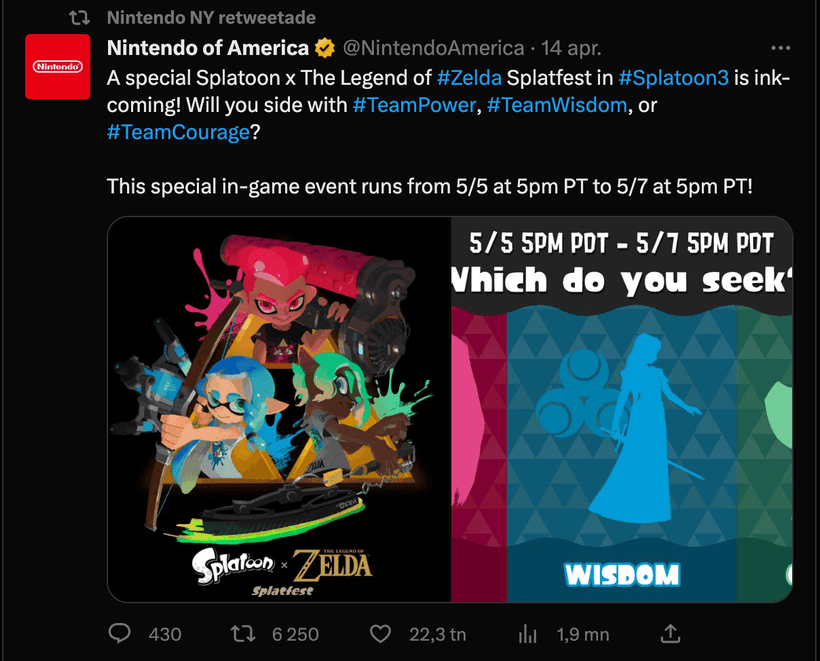This screenshot has height=661, width=820.
Task: Open the Nintendo NY retweetade link
Action: [211, 18]
